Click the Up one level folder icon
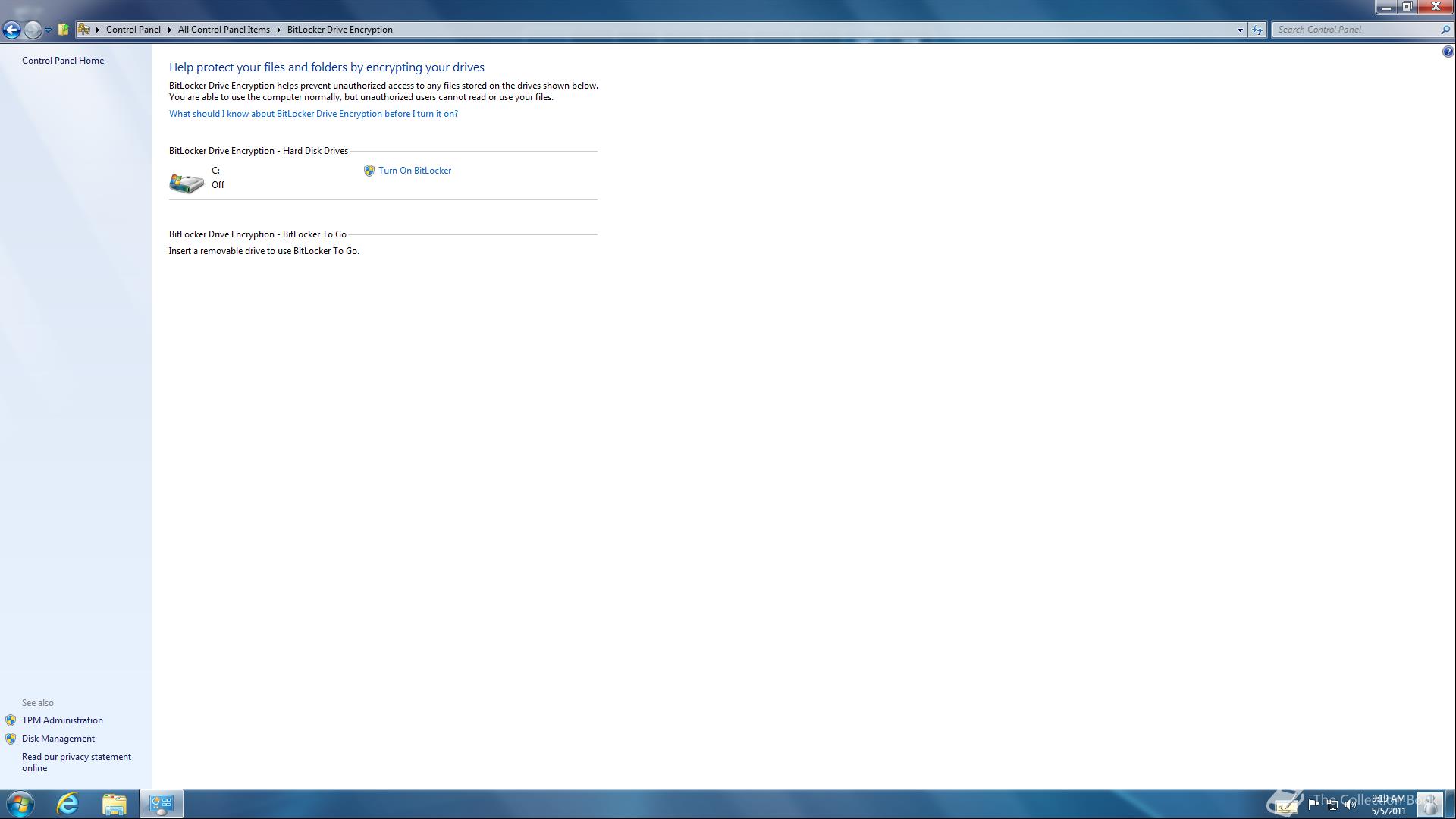 64,30
